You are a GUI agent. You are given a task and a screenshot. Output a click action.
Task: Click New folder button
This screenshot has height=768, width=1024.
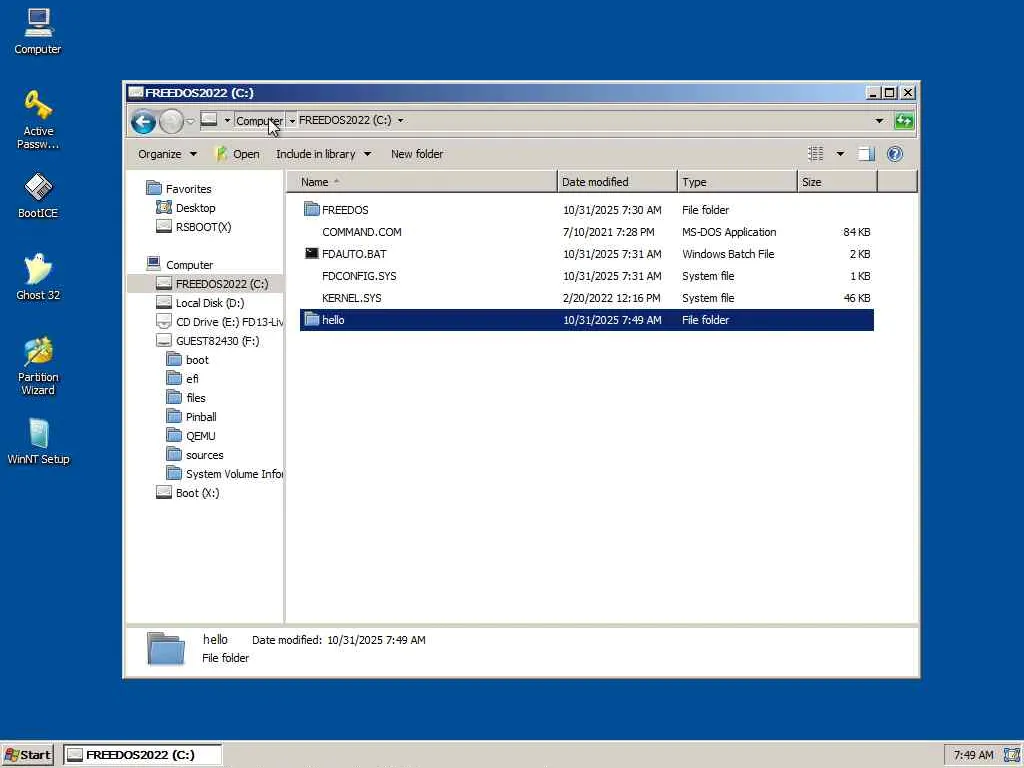pos(417,154)
